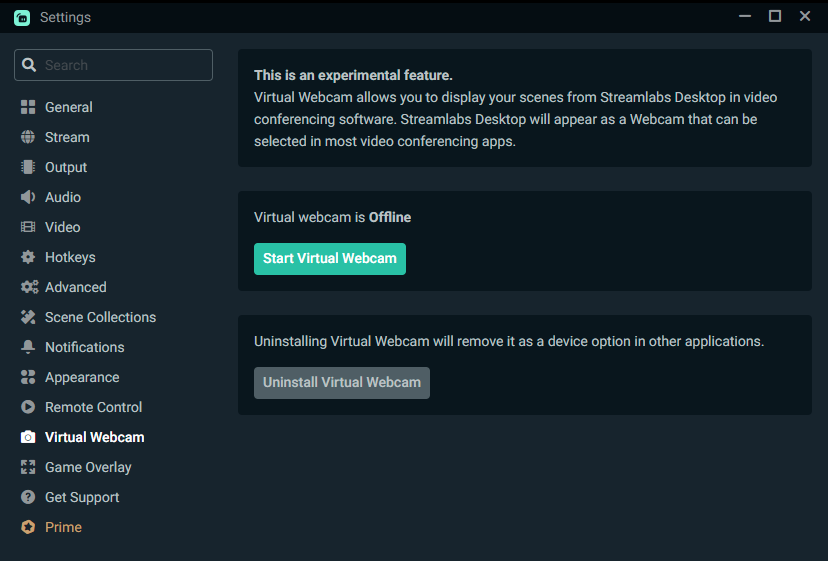The image size is (828, 561).
Task: Click the Get Support question mark icon
Action: pos(28,497)
